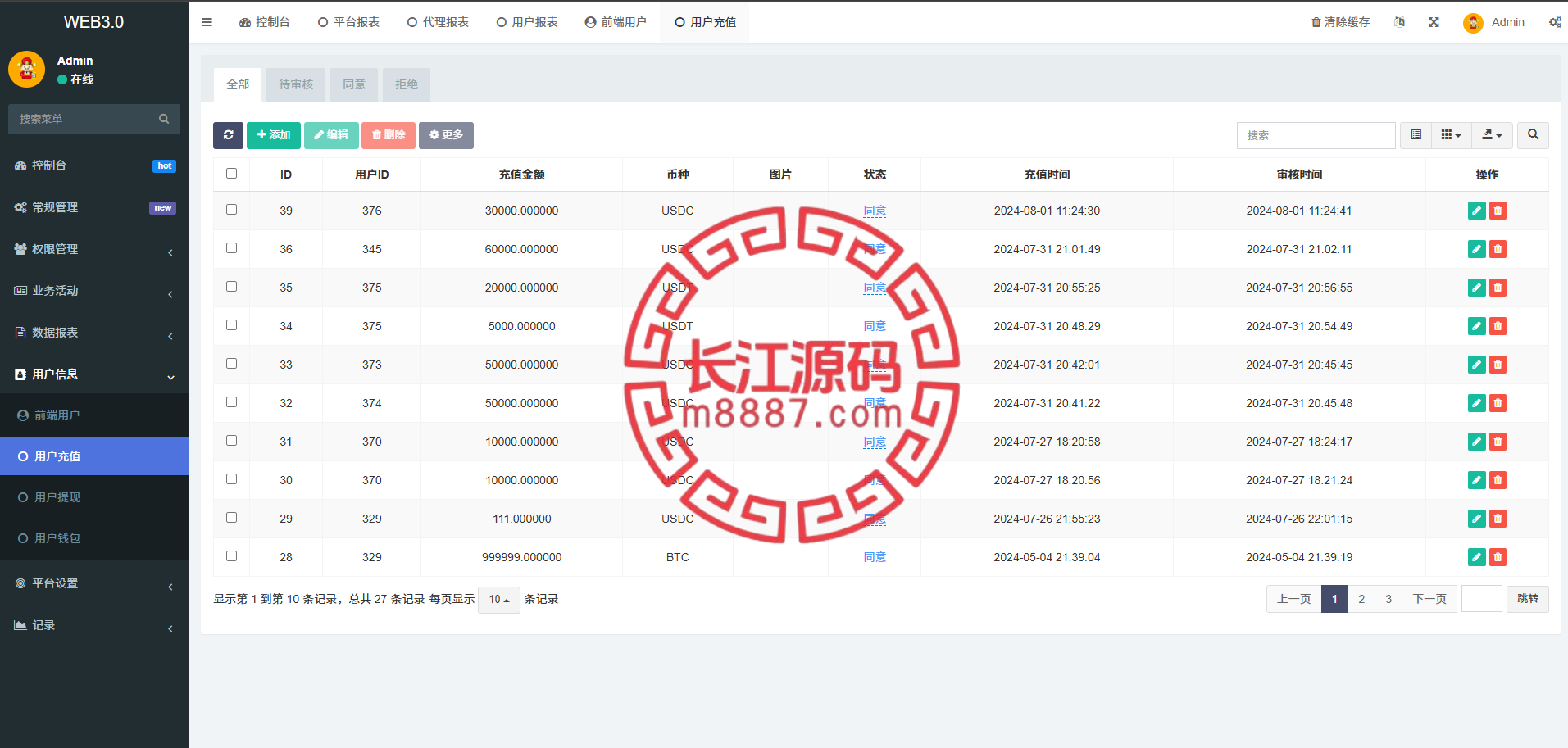1568x748 pixels.
Task: Edit the record with ID 36
Action: (x=1476, y=249)
